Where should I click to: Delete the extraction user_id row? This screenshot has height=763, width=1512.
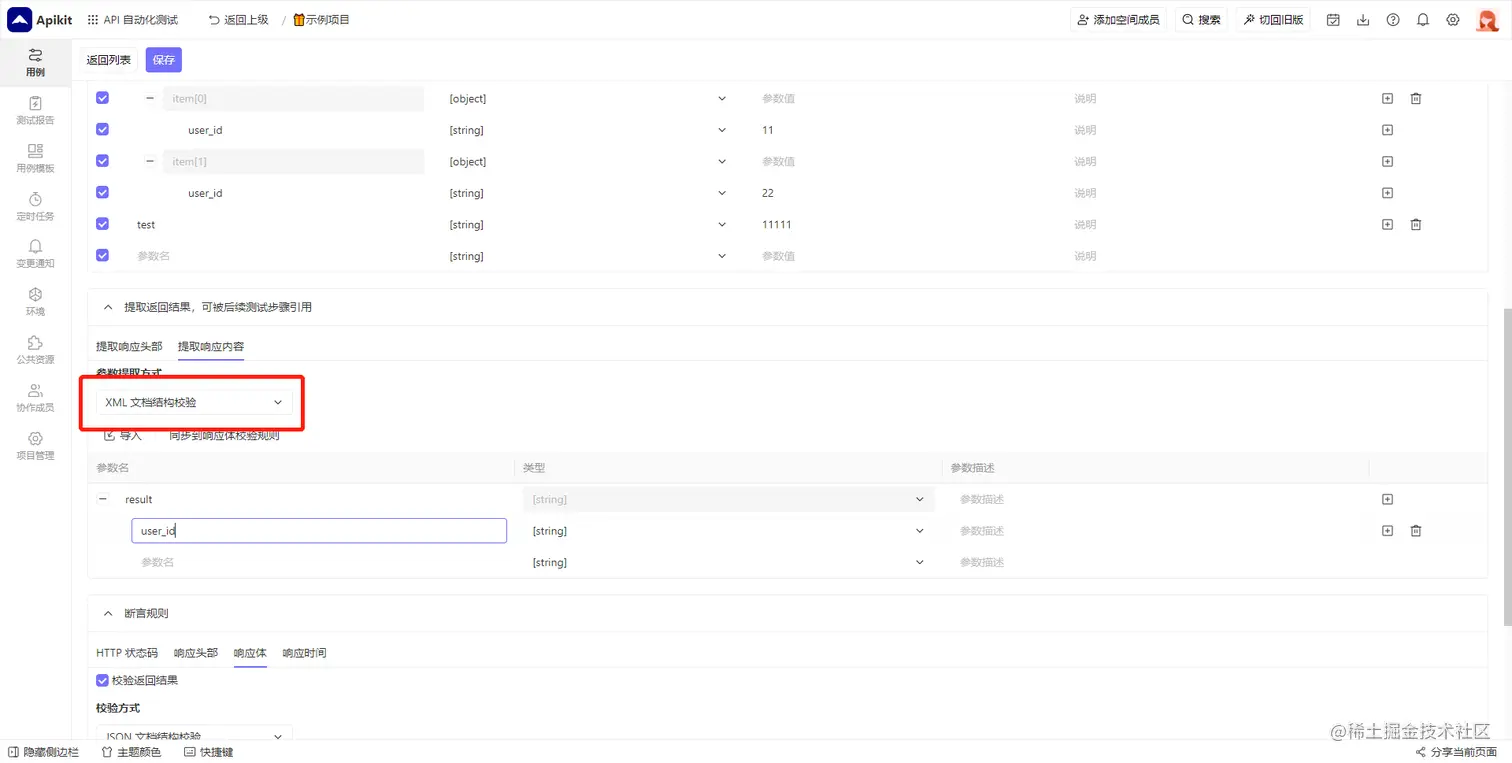point(1416,531)
